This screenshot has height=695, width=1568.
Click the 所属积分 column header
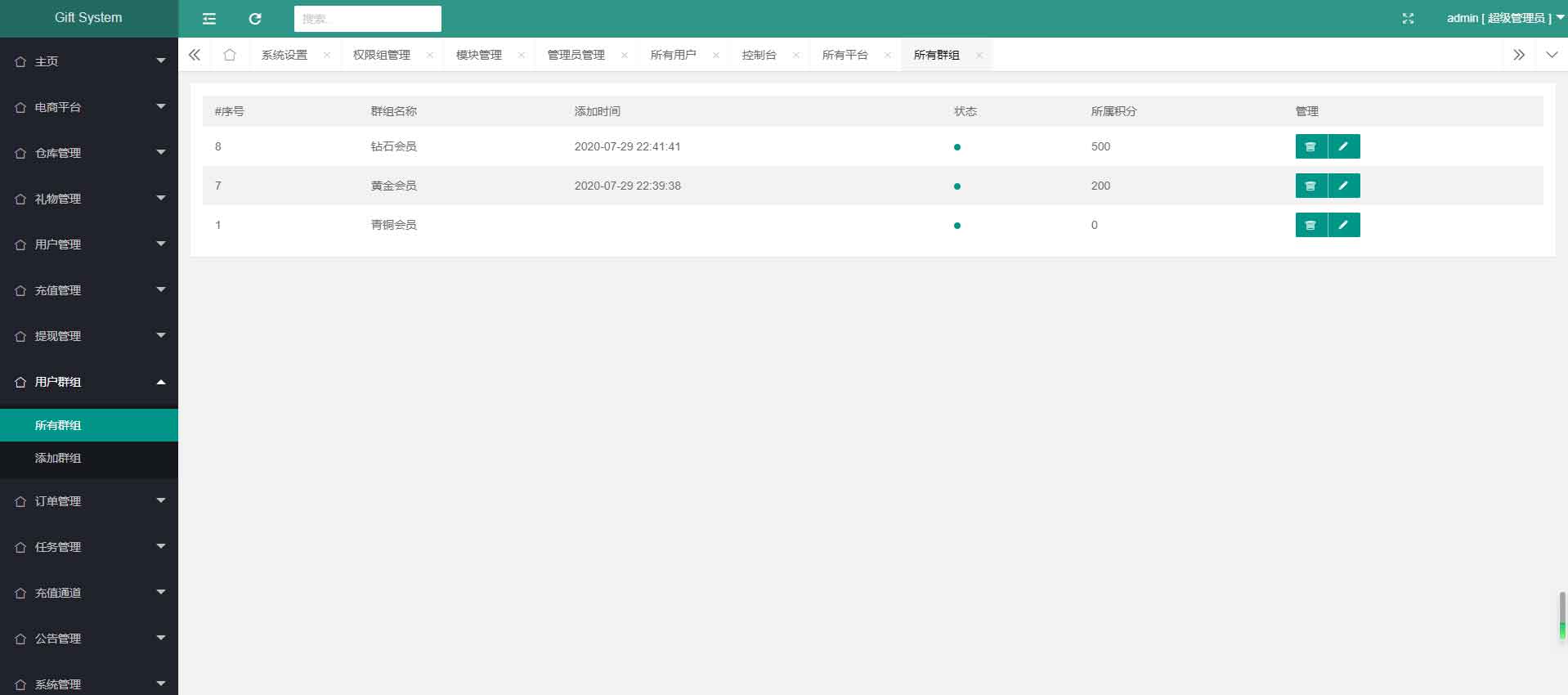(x=1114, y=111)
